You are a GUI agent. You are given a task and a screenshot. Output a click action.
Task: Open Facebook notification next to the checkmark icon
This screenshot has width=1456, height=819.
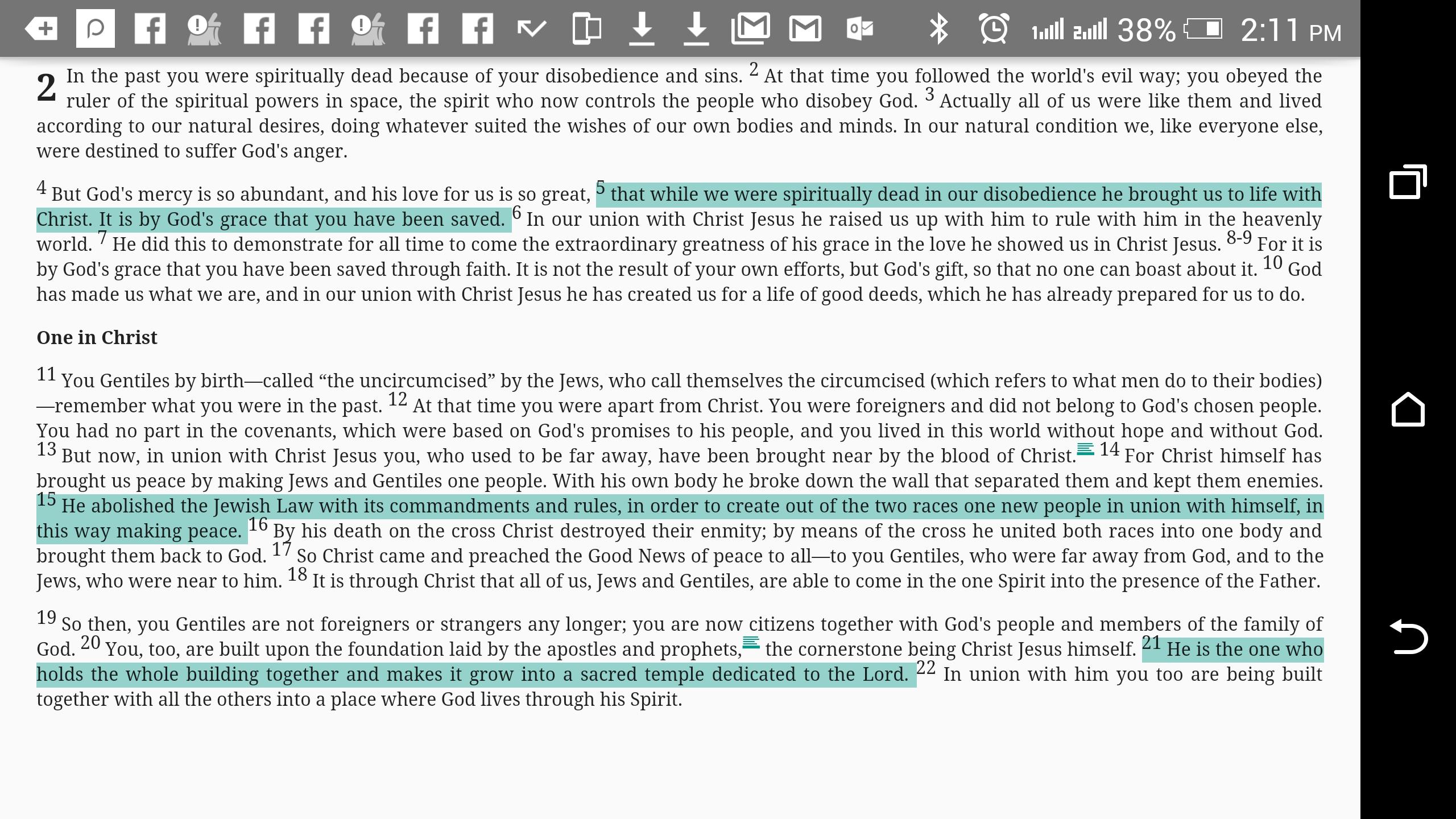pyautogui.click(x=478, y=28)
